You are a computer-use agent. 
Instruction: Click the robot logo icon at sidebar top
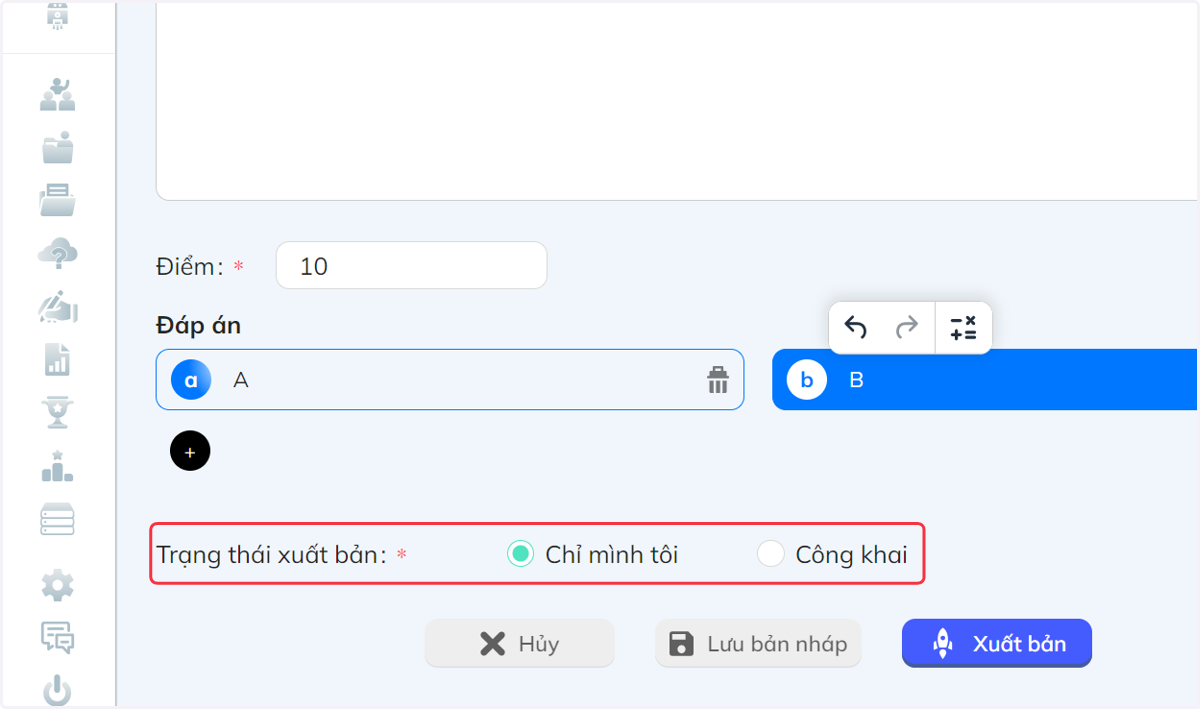58,16
